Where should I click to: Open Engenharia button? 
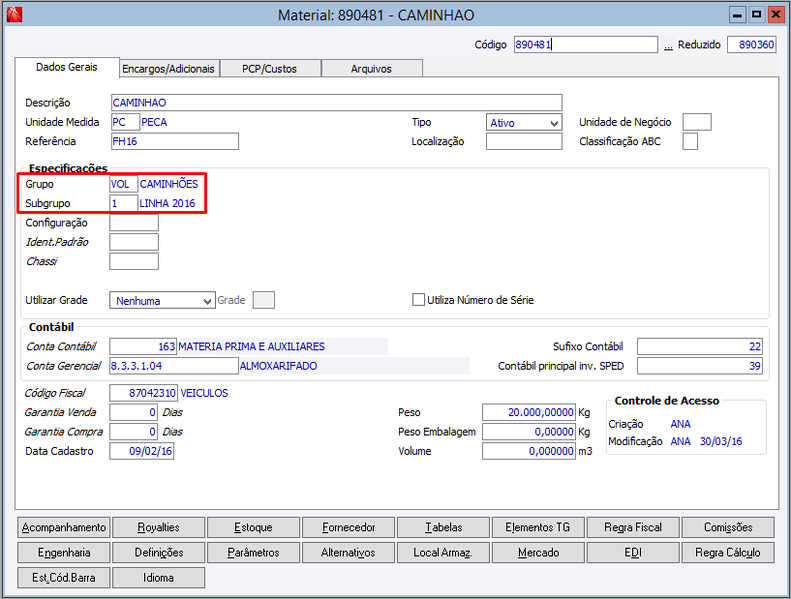(x=64, y=553)
